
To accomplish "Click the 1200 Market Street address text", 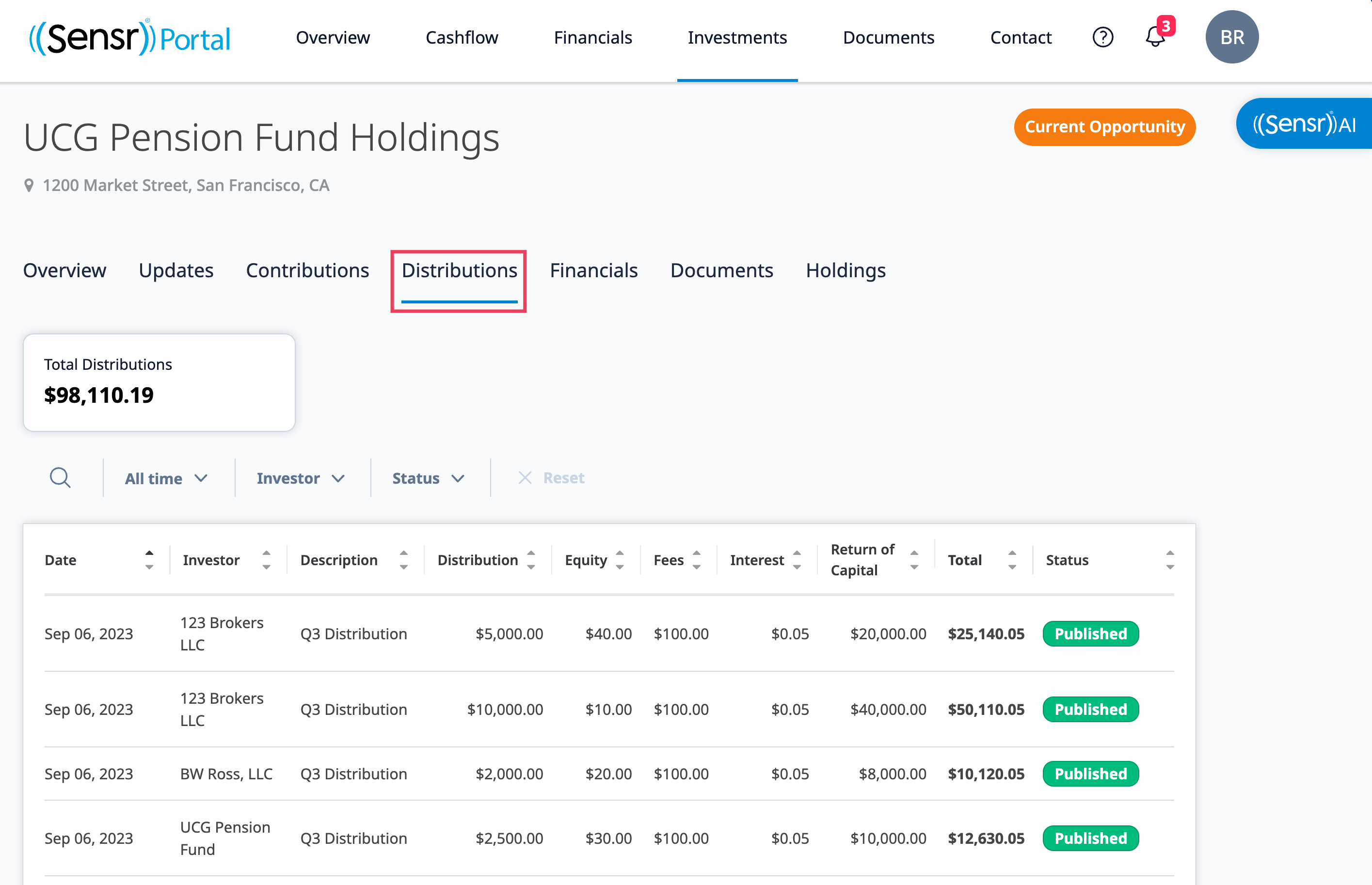I will tap(186, 186).
